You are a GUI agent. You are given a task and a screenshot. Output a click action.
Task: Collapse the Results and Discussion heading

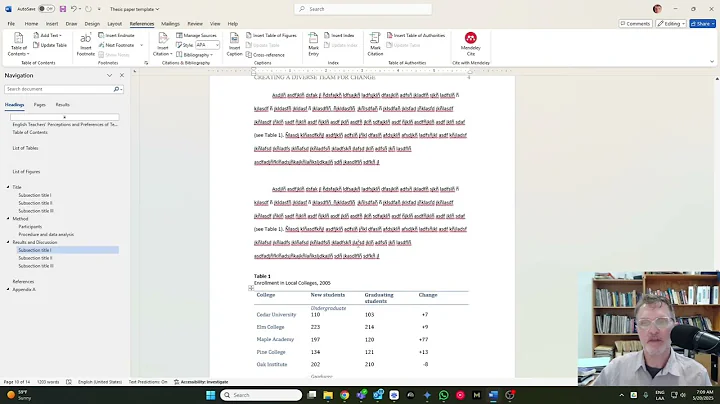pyautogui.click(x=8, y=242)
